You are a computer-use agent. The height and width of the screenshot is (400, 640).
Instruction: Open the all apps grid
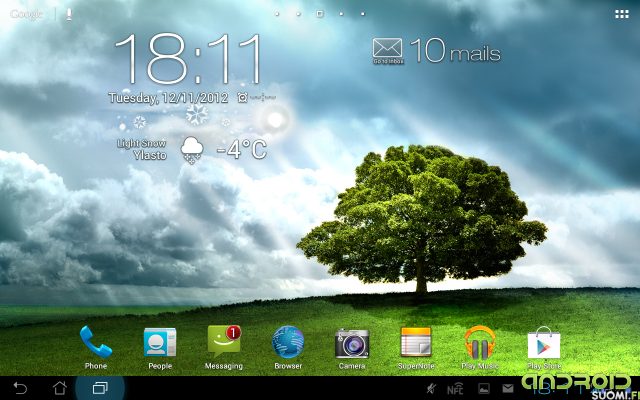[x=622, y=14]
